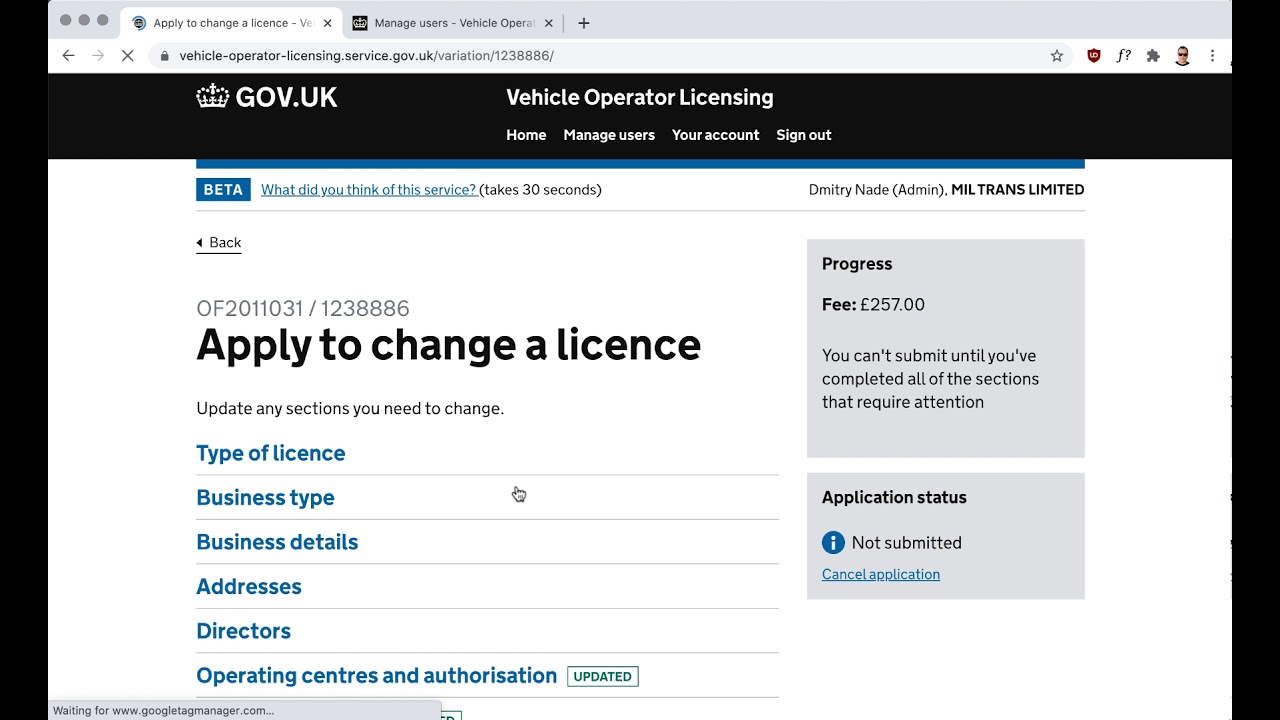Open the Directors section
Viewport: 1280px width, 720px height.
(x=243, y=631)
